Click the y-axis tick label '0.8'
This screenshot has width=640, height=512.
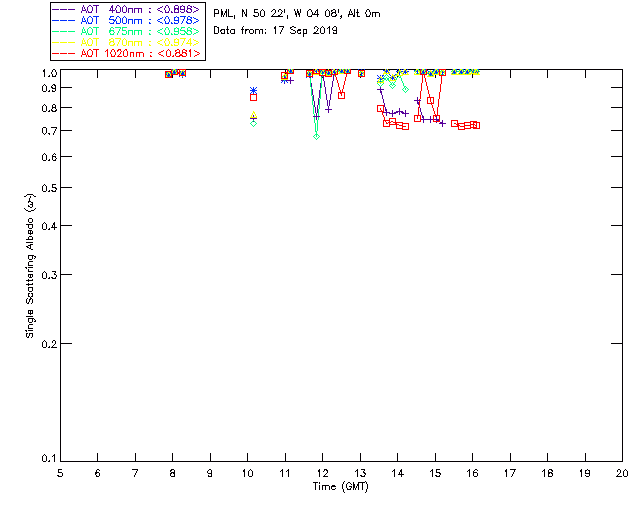point(49,108)
